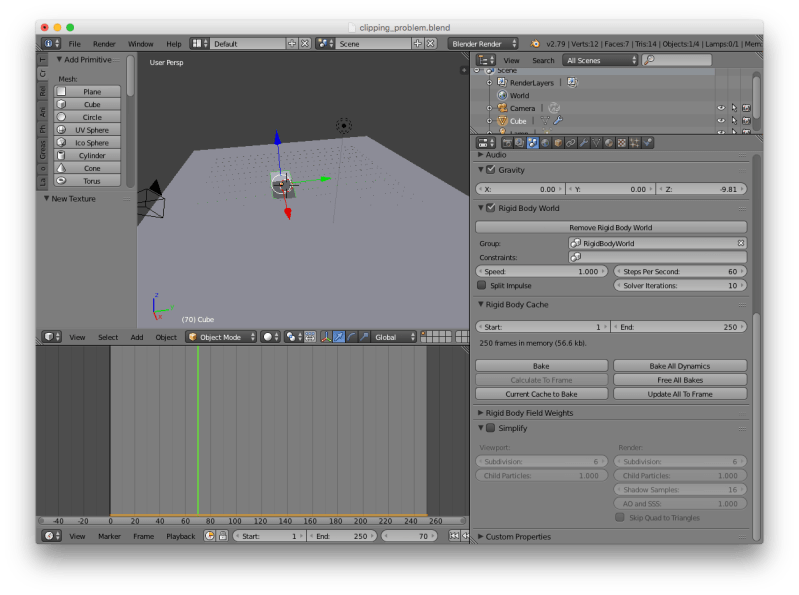Click the World globe icon in outliner
This screenshot has height=595, width=799.
(503, 95)
